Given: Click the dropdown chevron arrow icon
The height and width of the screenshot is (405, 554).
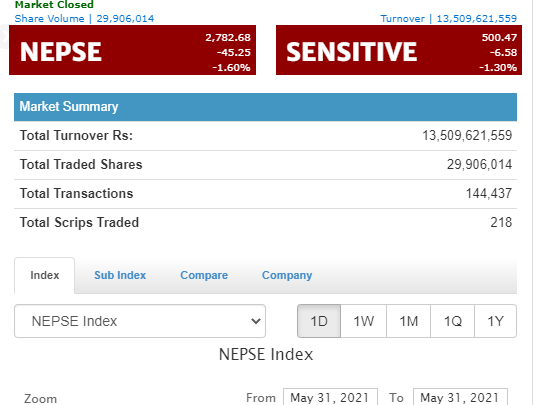Looking at the screenshot, I should [x=256, y=321].
